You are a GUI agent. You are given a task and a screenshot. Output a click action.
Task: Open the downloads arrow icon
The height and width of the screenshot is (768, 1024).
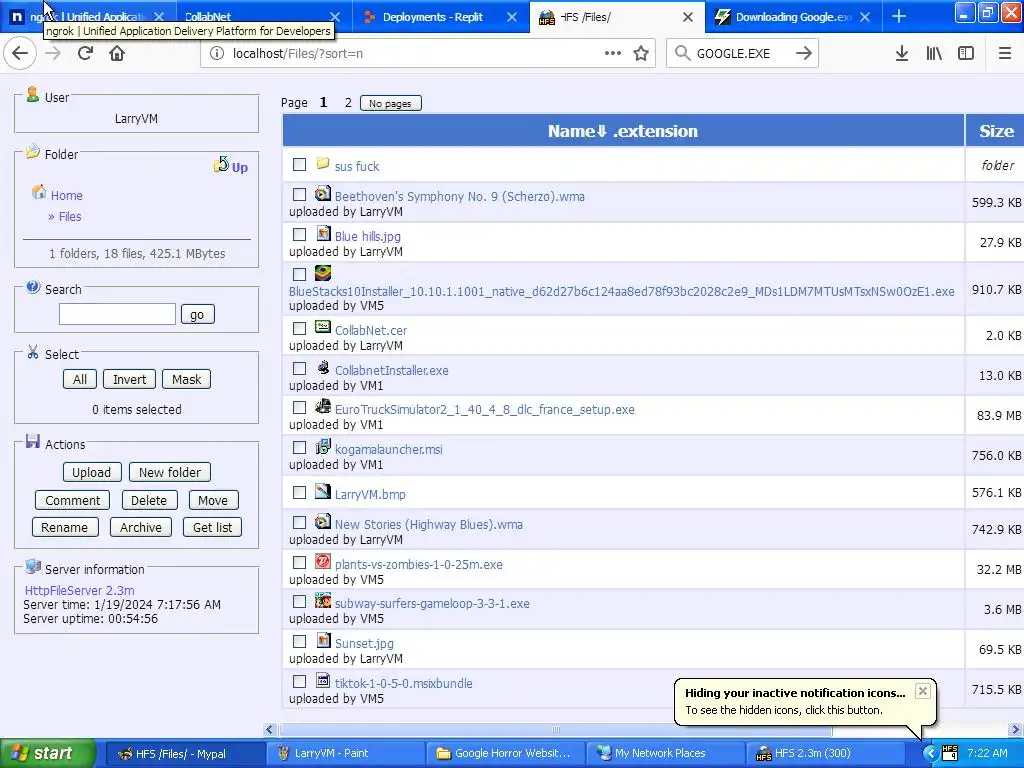click(x=901, y=54)
